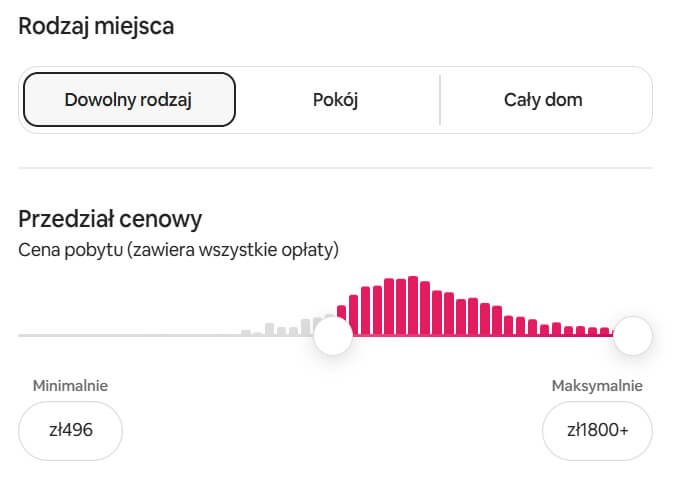
Task: Click the rightmost pink histogram bar
Action: click(x=604, y=331)
